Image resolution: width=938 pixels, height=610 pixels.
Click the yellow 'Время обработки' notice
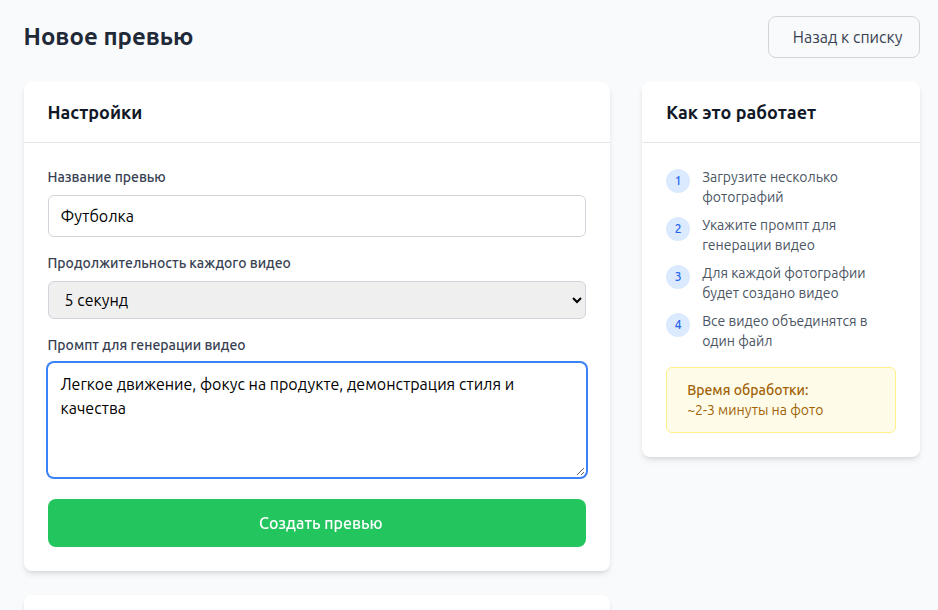coord(780,400)
